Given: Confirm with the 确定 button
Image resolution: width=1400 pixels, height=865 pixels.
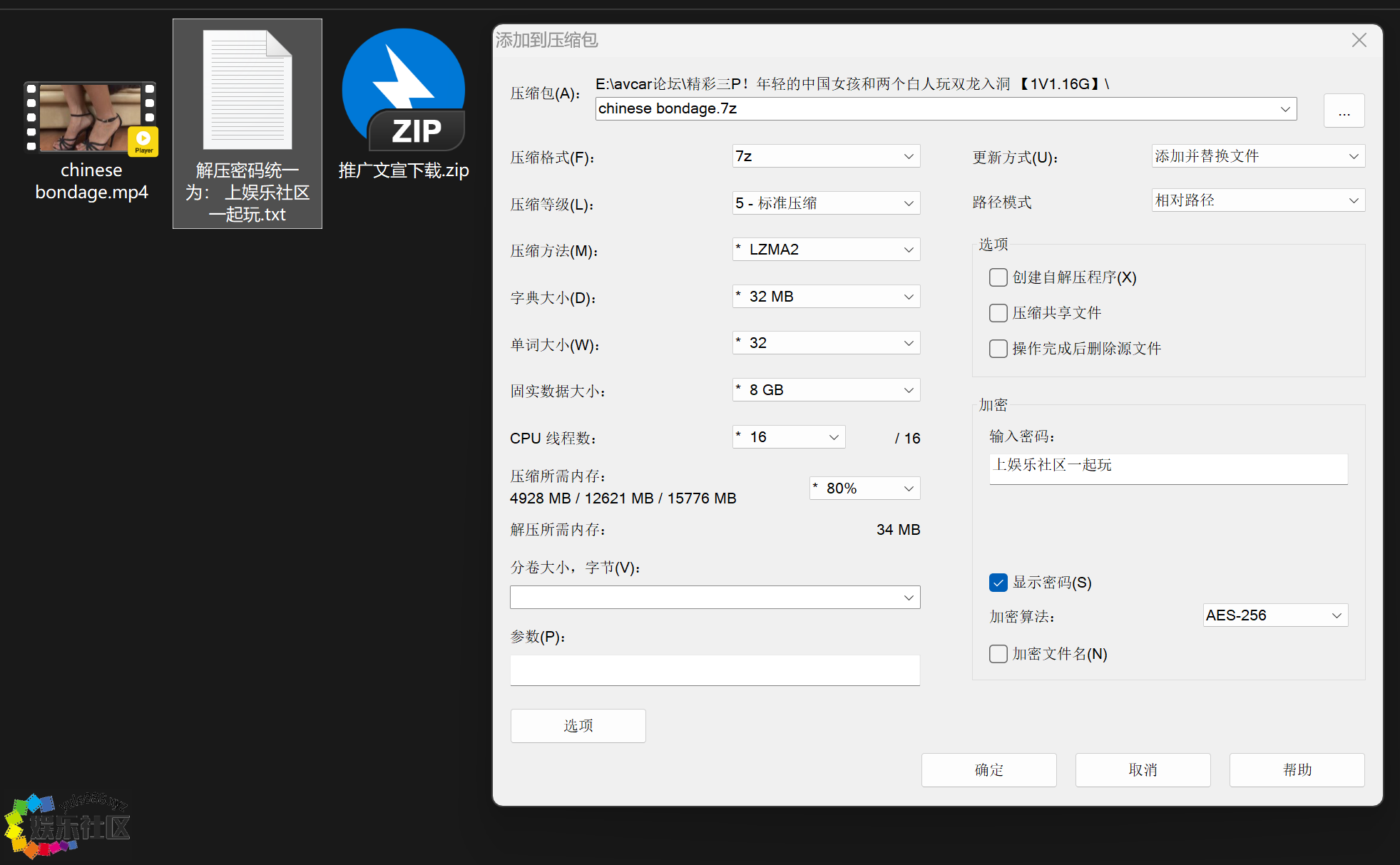Looking at the screenshot, I should click(989, 770).
